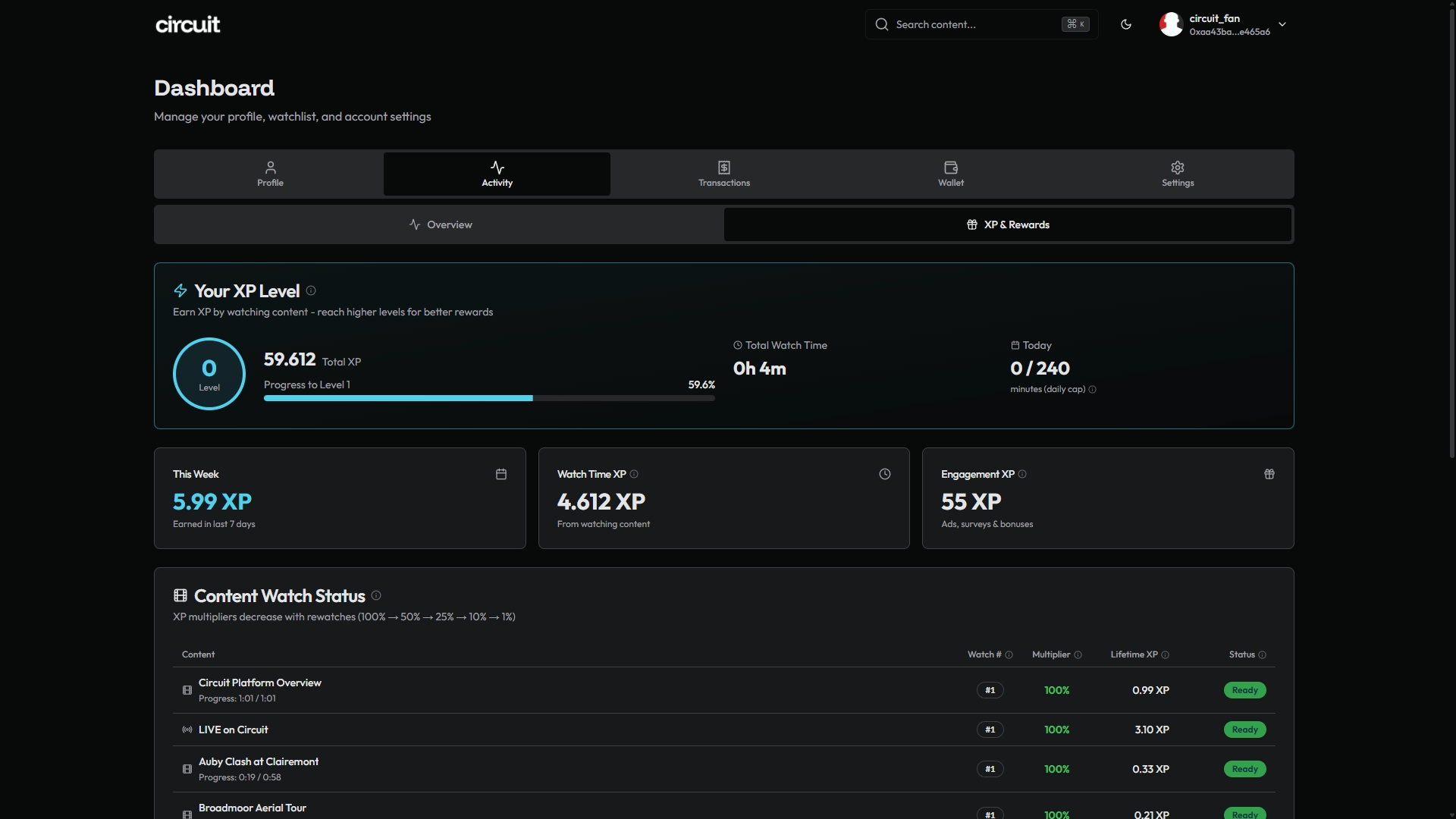
Task: Open the Profile tab
Action: [x=270, y=174]
